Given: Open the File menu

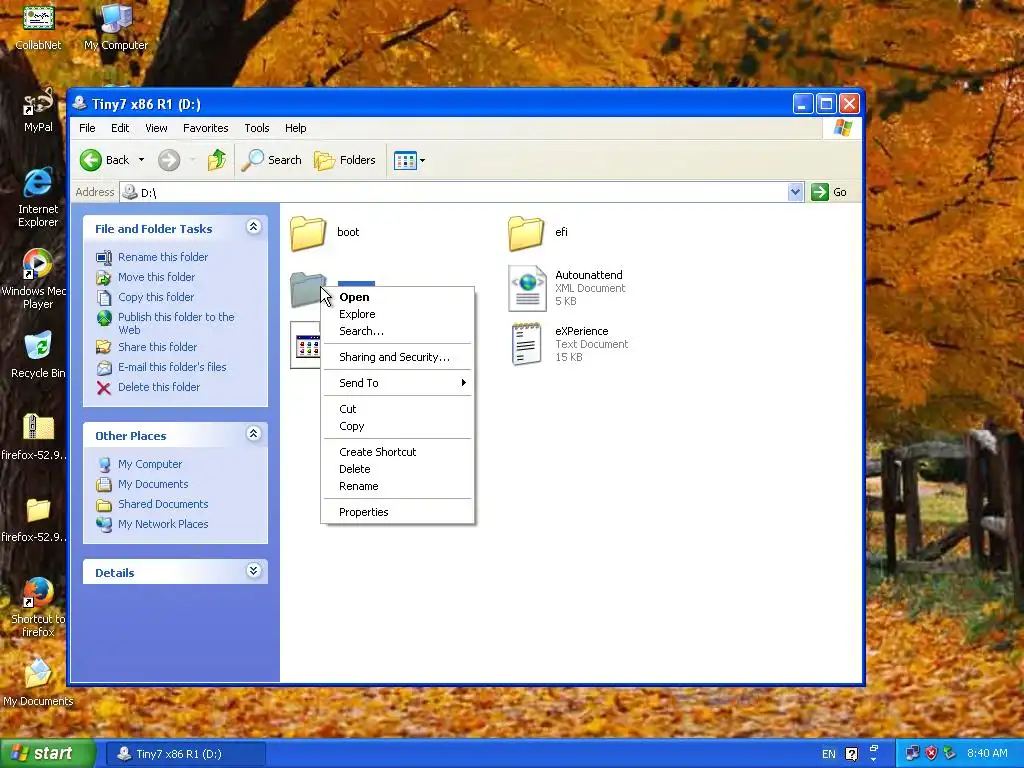Looking at the screenshot, I should point(87,128).
